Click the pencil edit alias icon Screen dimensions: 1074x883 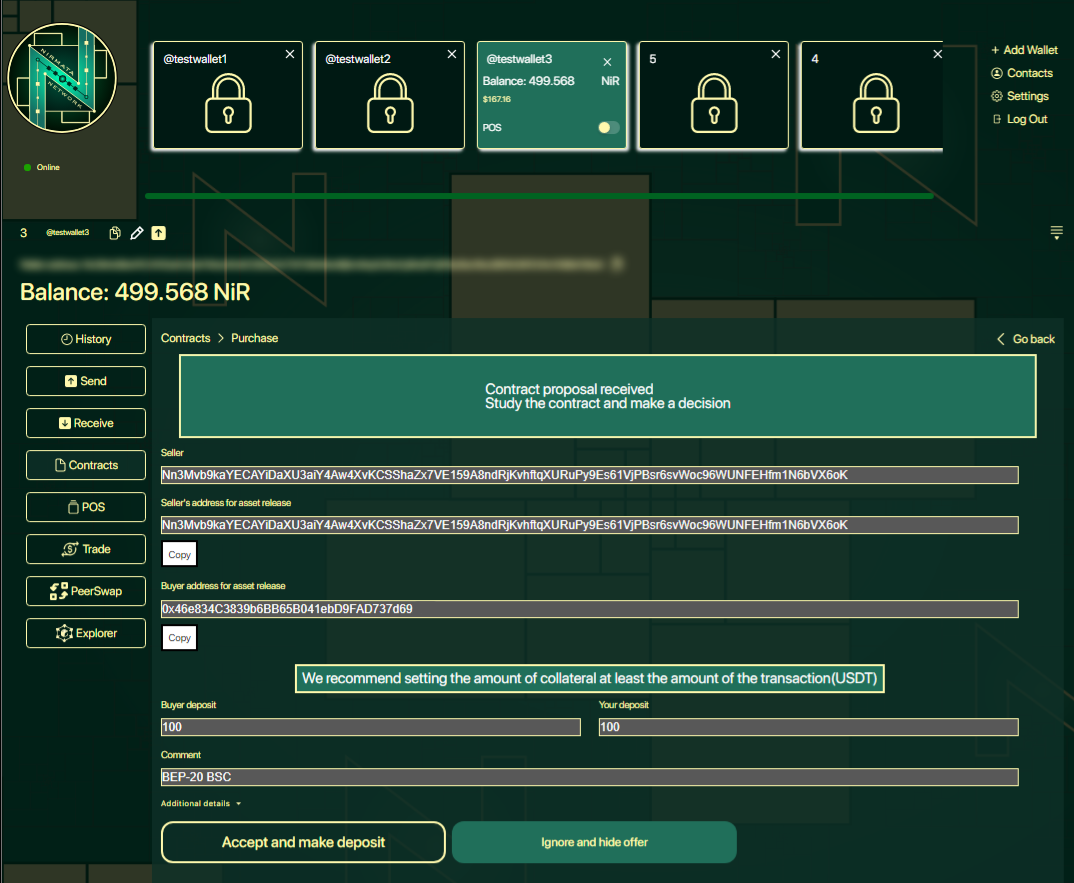coord(137,233)
